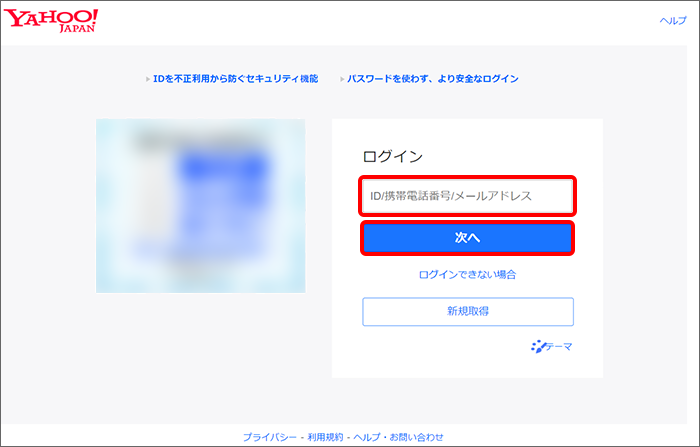
Task: Open the ログインできない場合 link
Action: tap(467, 274)
